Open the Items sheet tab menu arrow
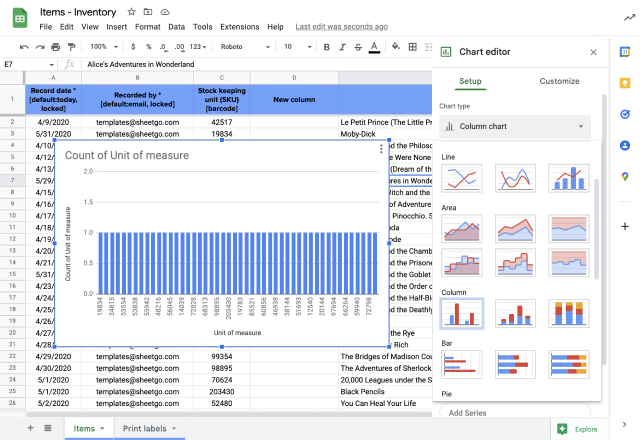Viewport: 640px width, 440px height. 102,429
